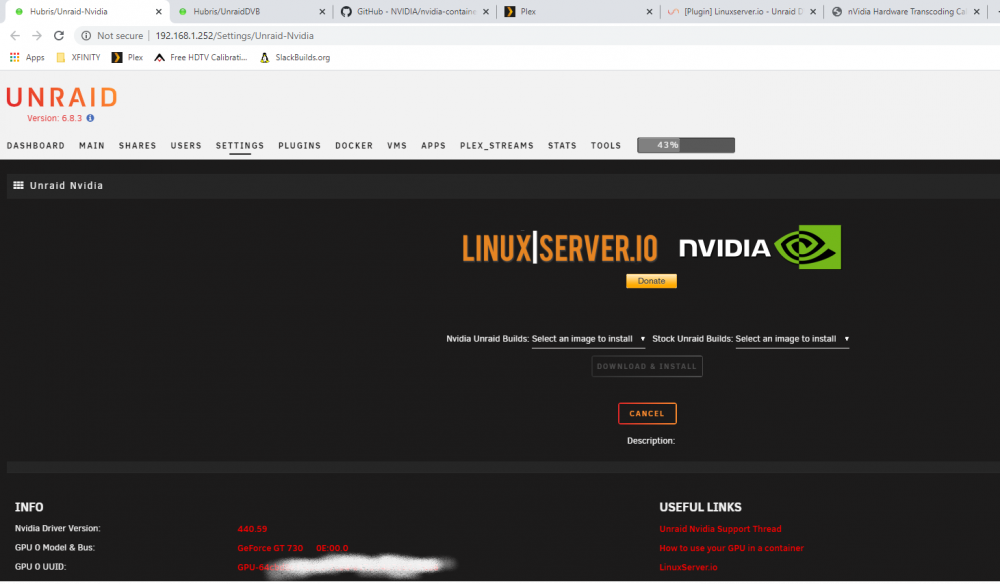Expand the Stock Unraid Builds dropdown
Image resolution: width=1000 pixels, height=584 pixels.
tap(792, 339)
